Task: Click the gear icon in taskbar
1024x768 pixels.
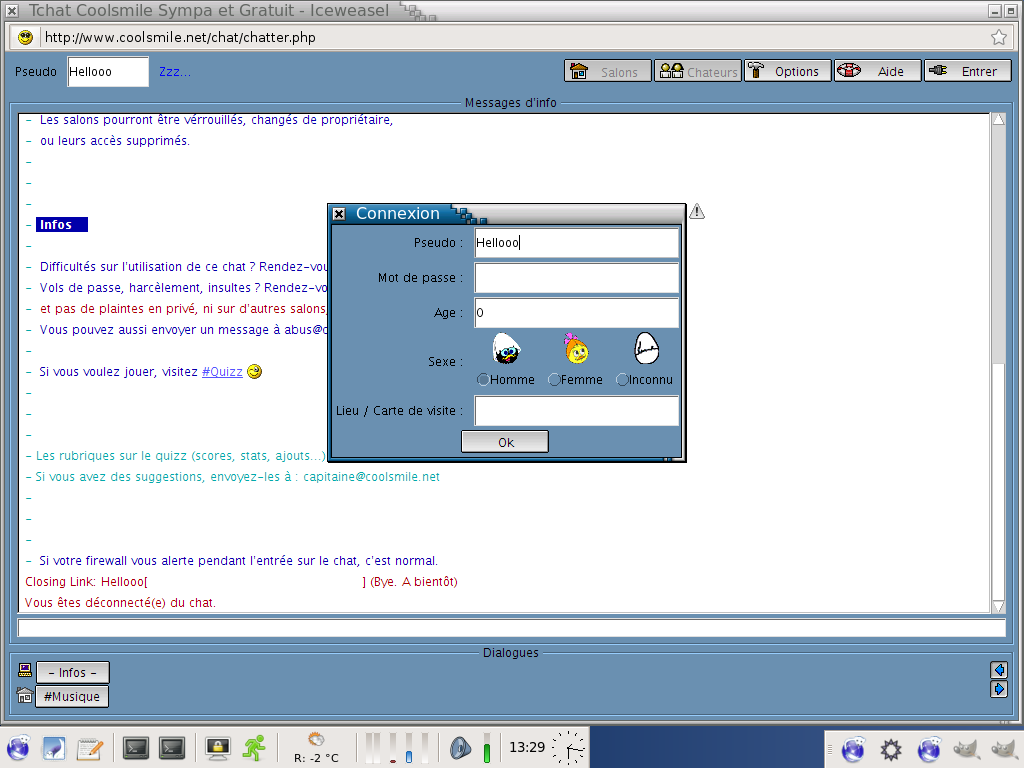Action: coord(890,748)
